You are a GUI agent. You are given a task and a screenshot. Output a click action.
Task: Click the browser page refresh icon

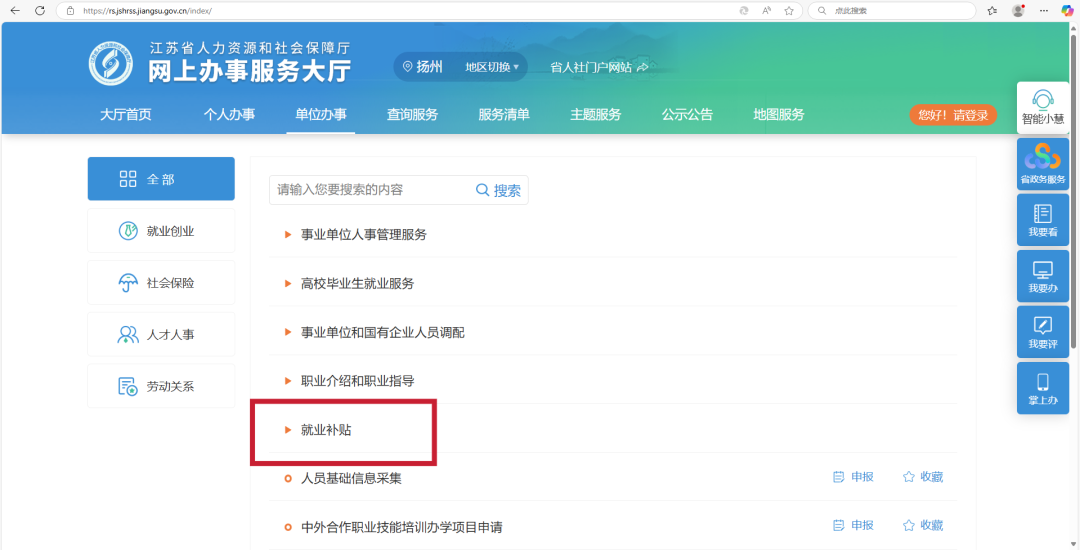[x=40, y=10]
